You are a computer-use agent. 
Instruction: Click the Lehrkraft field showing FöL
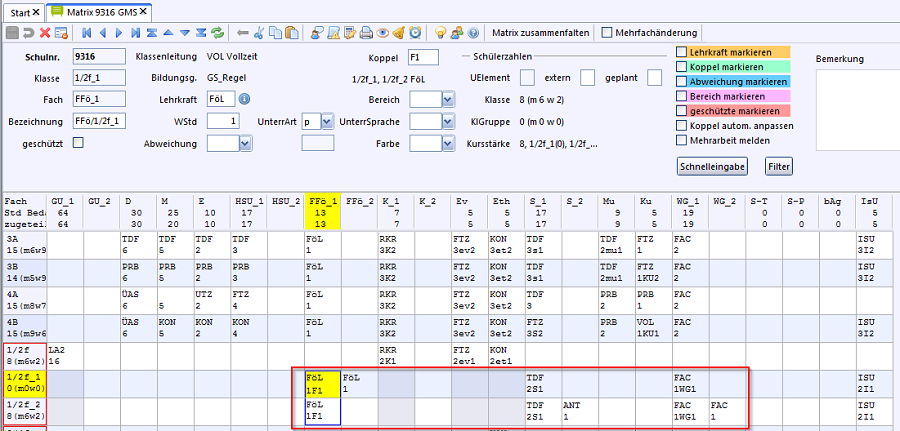click(221, 99)
